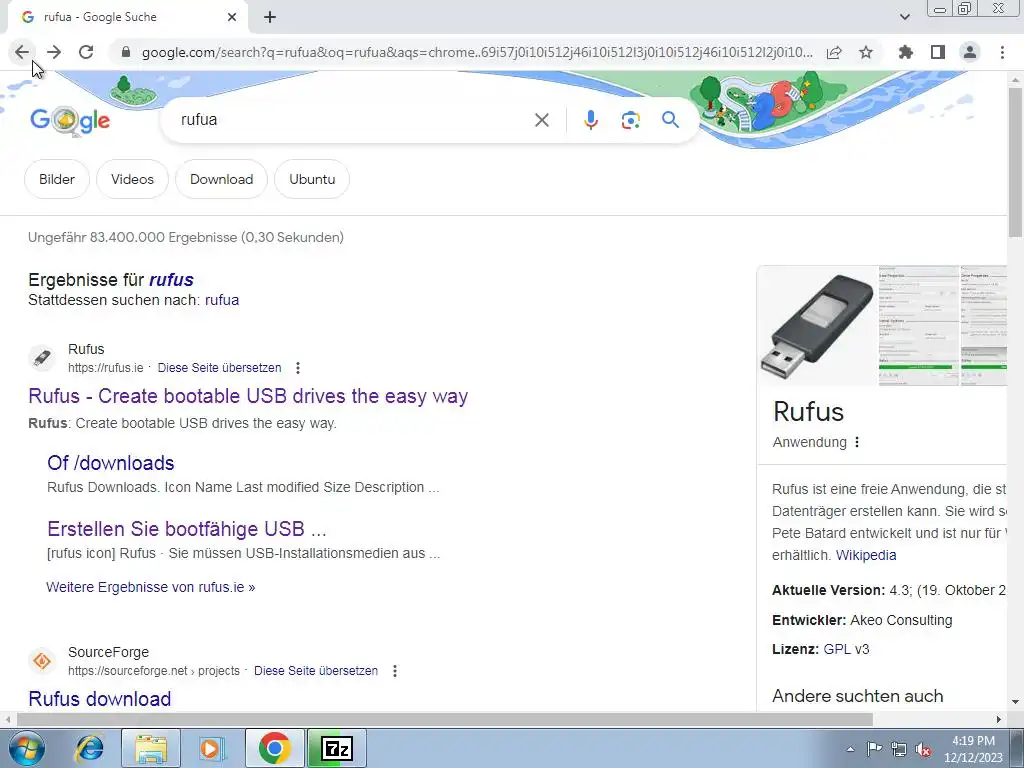Viewport: 1024px width, 768px height.
Task: Open site info via the padlock icon
Action: (126, 52)
